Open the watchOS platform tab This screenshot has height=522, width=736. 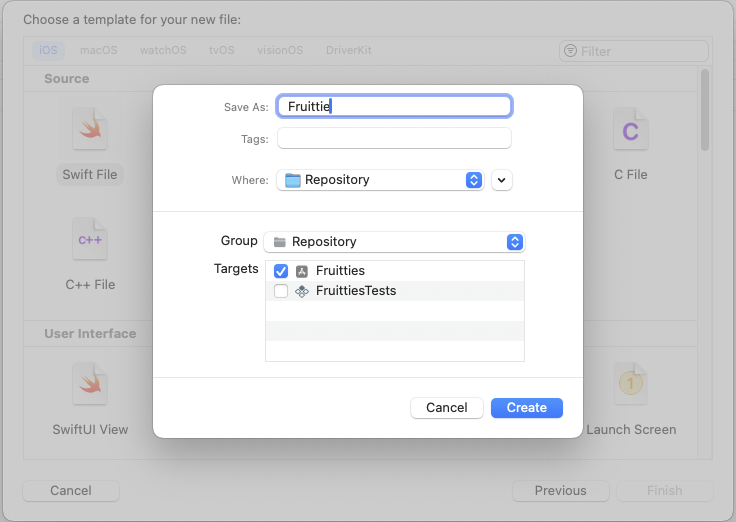164,50
